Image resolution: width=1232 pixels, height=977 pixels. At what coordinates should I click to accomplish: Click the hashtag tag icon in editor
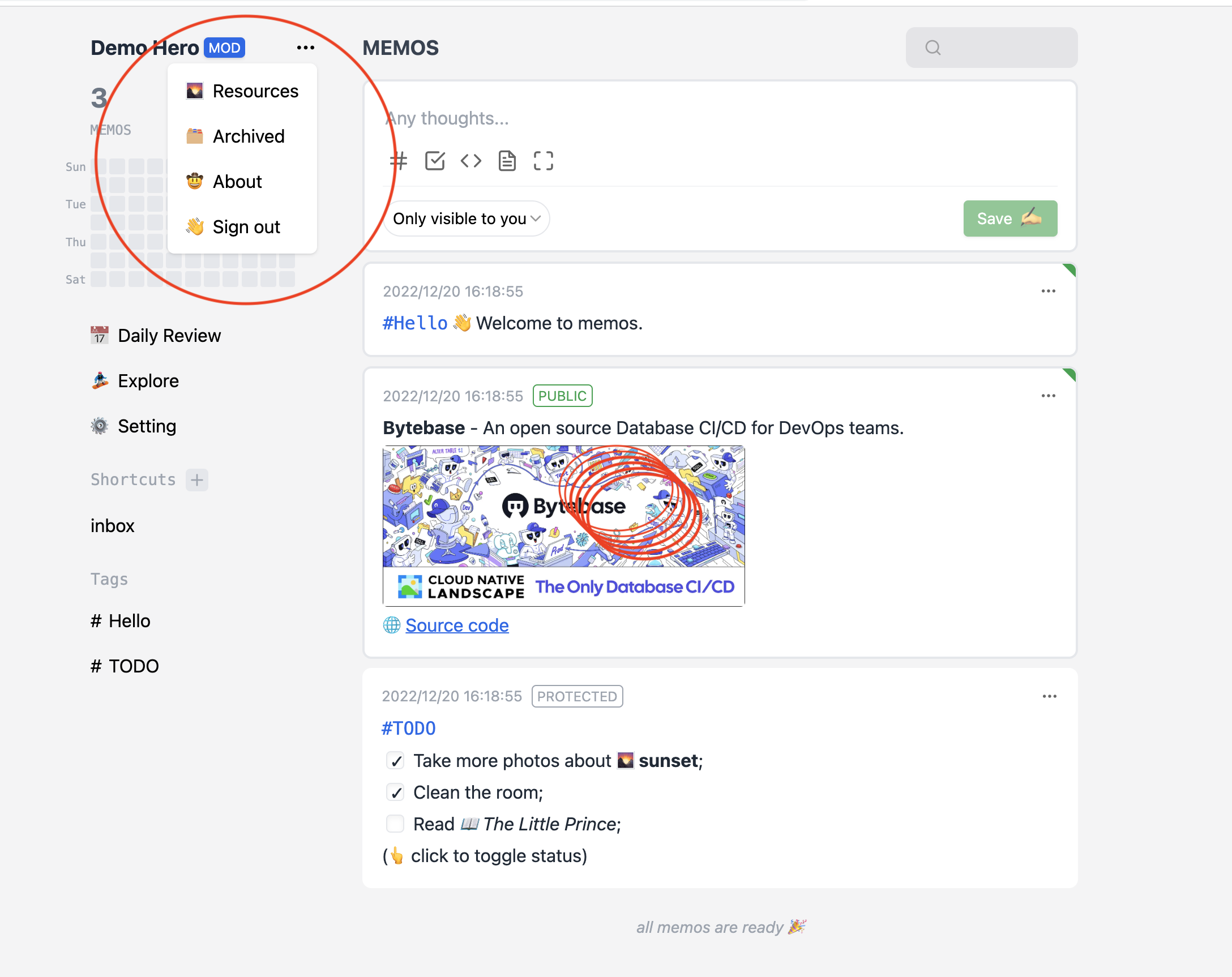click(x=399, y=161)
